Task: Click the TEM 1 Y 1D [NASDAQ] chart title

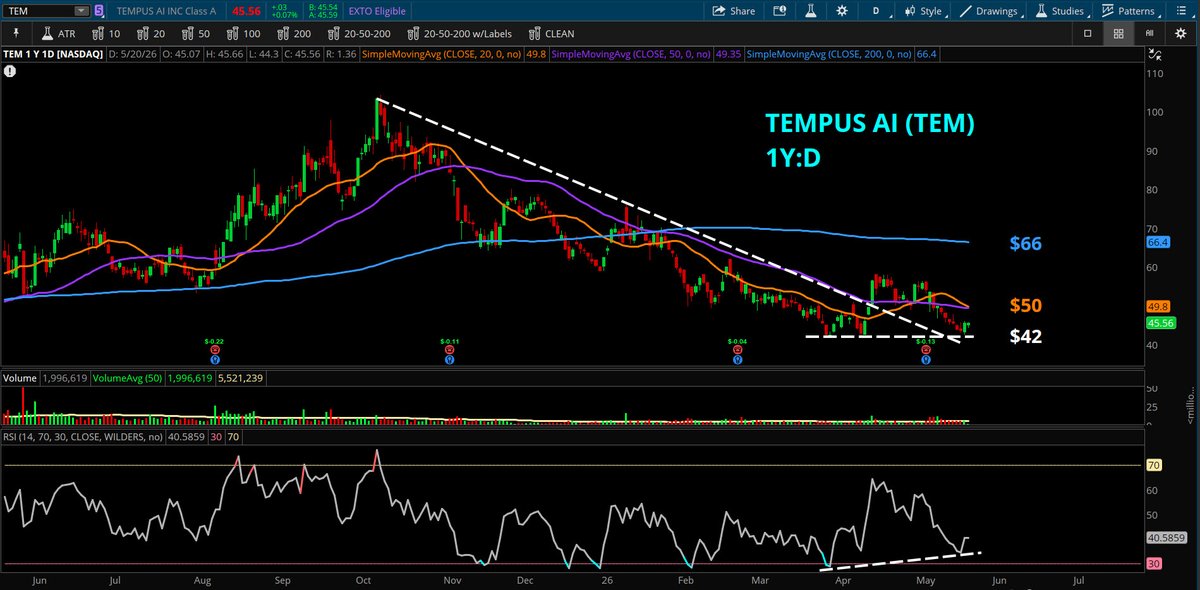Action: pyautogui.click(x=54, y=53)
